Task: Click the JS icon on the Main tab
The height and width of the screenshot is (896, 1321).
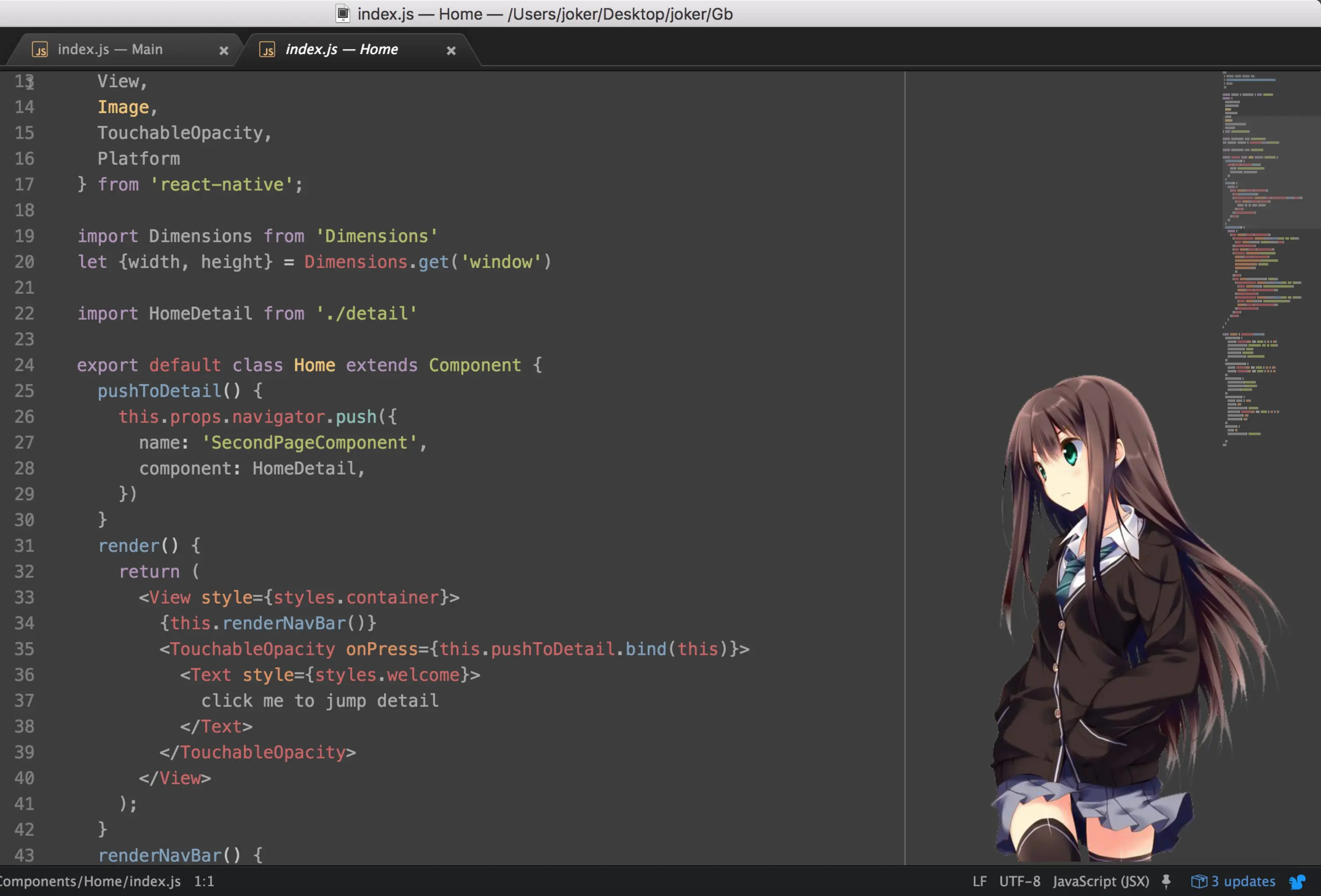Action: [x=40, y=50]
